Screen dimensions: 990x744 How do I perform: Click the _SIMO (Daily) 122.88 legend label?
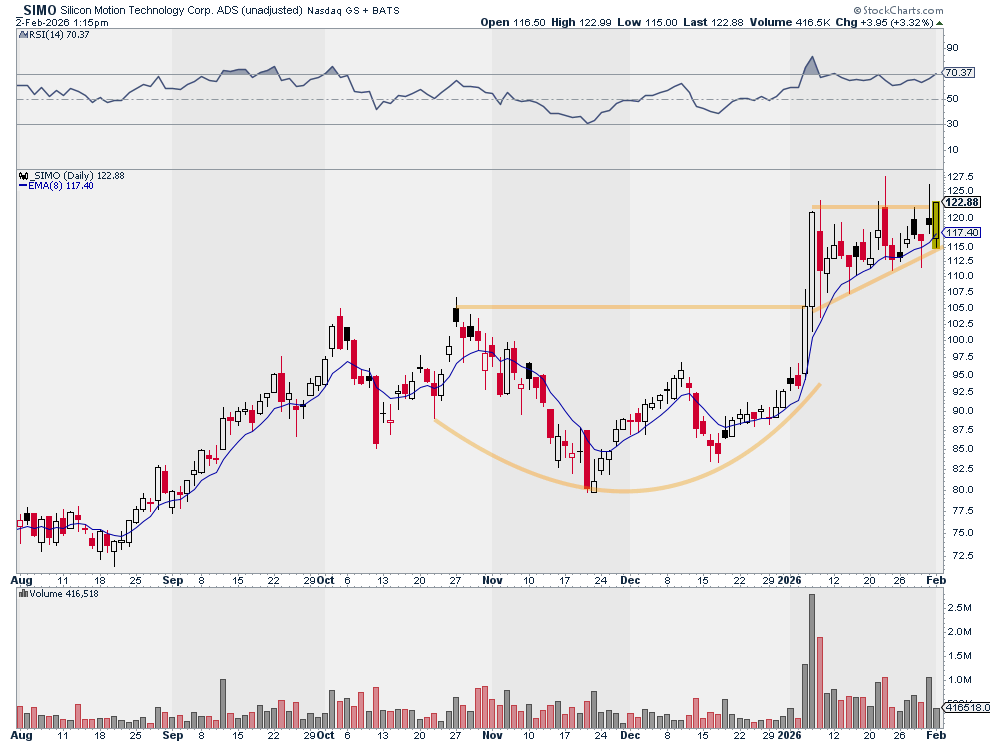(x=77, y=176)
